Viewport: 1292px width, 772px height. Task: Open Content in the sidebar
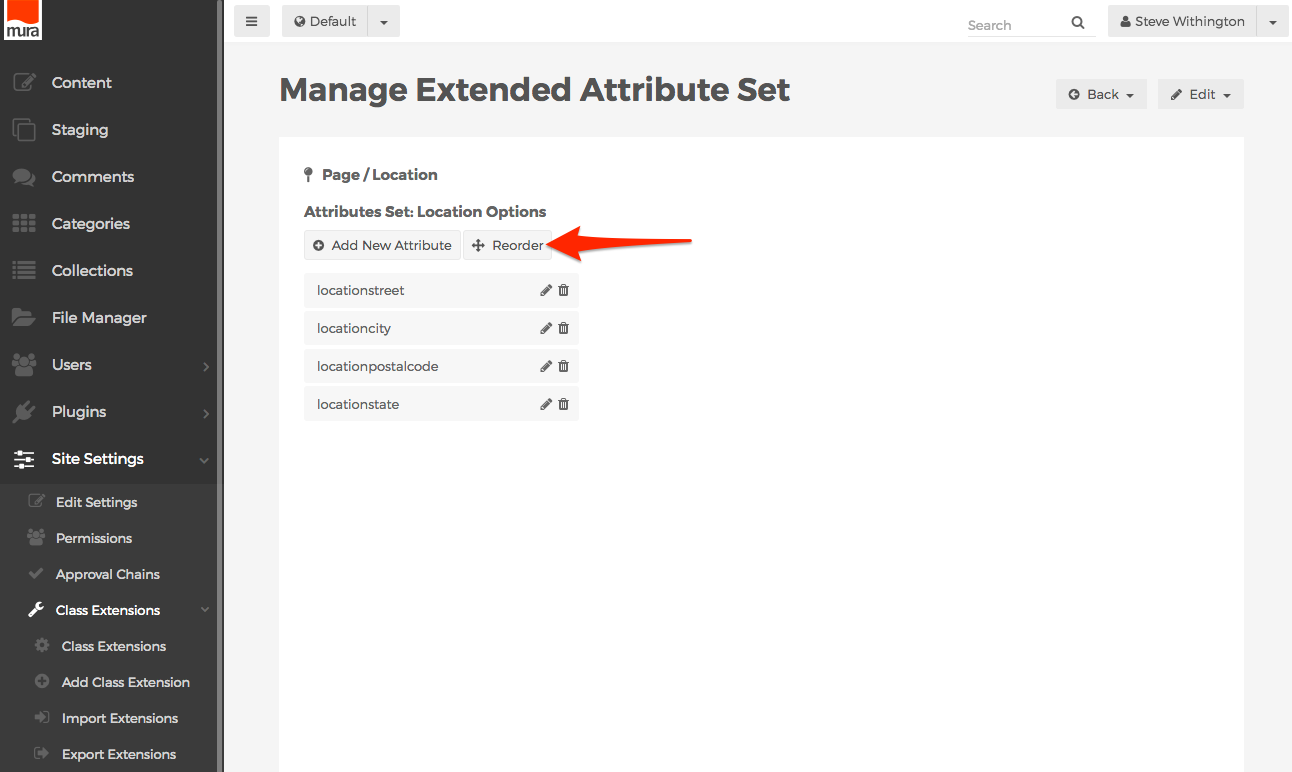pyautogui.click(x=82, y=83)
